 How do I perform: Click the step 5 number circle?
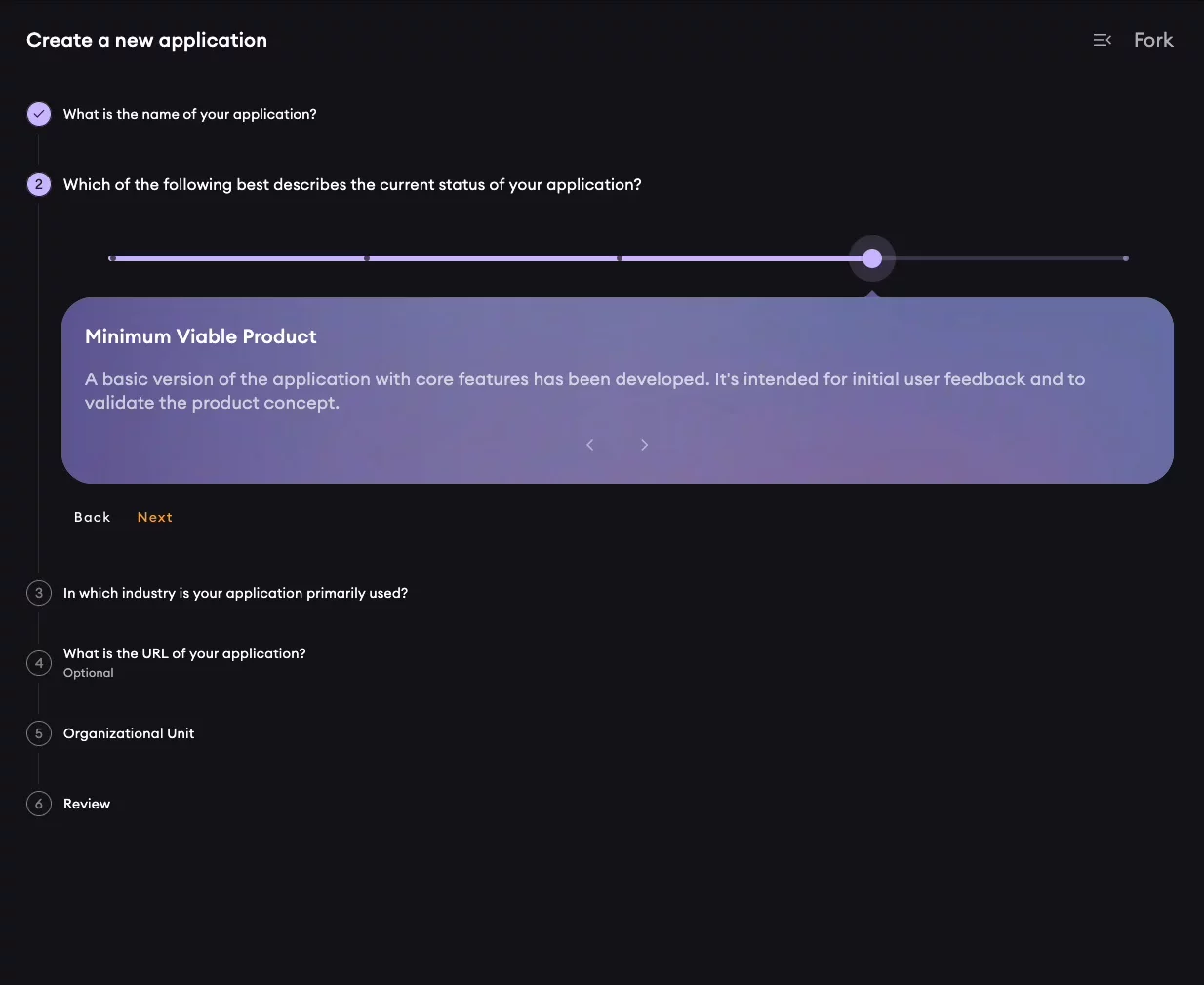(39, 733)
